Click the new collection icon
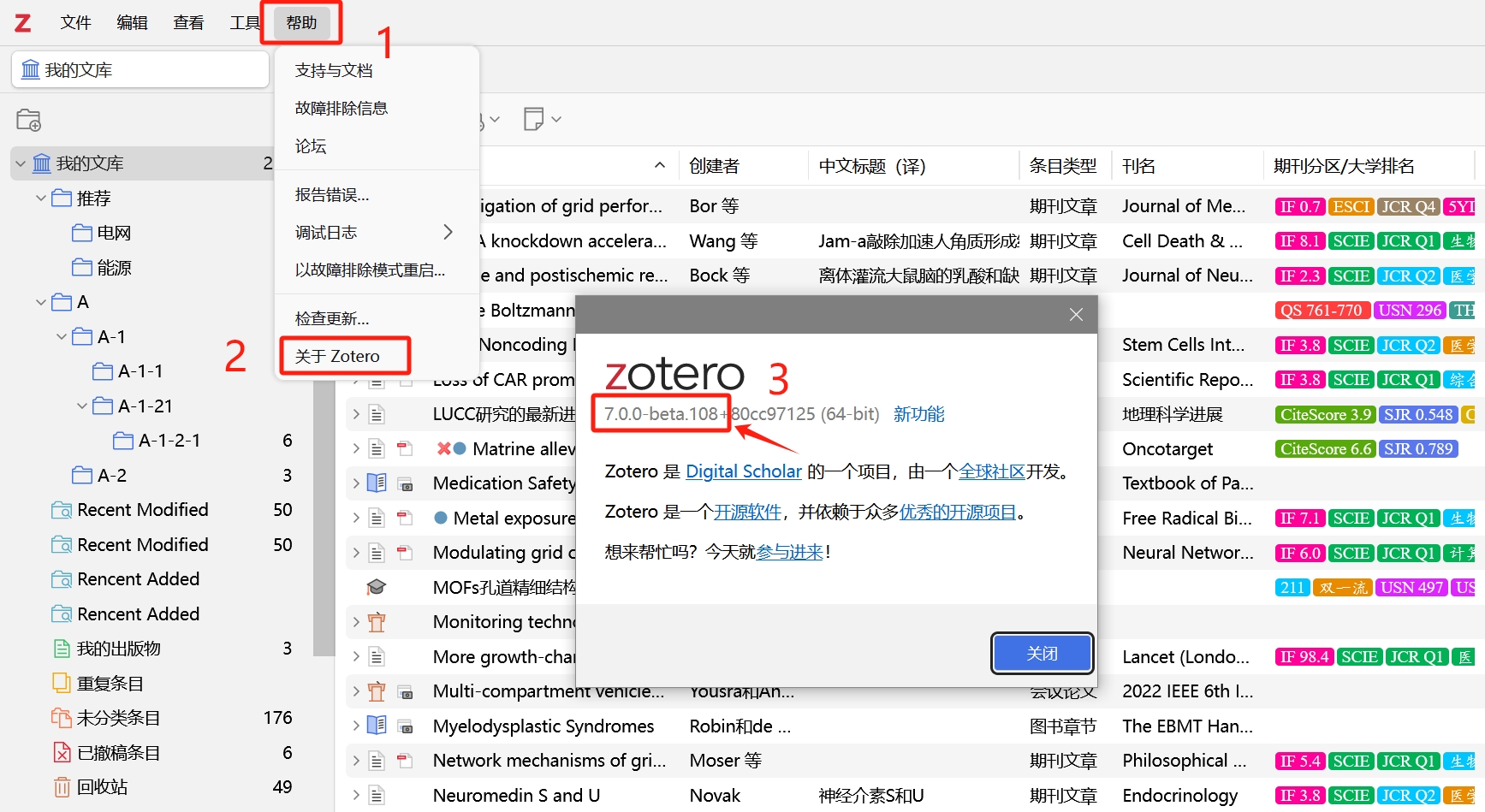This screenshot has height=812, width=1485. [28, 120]
